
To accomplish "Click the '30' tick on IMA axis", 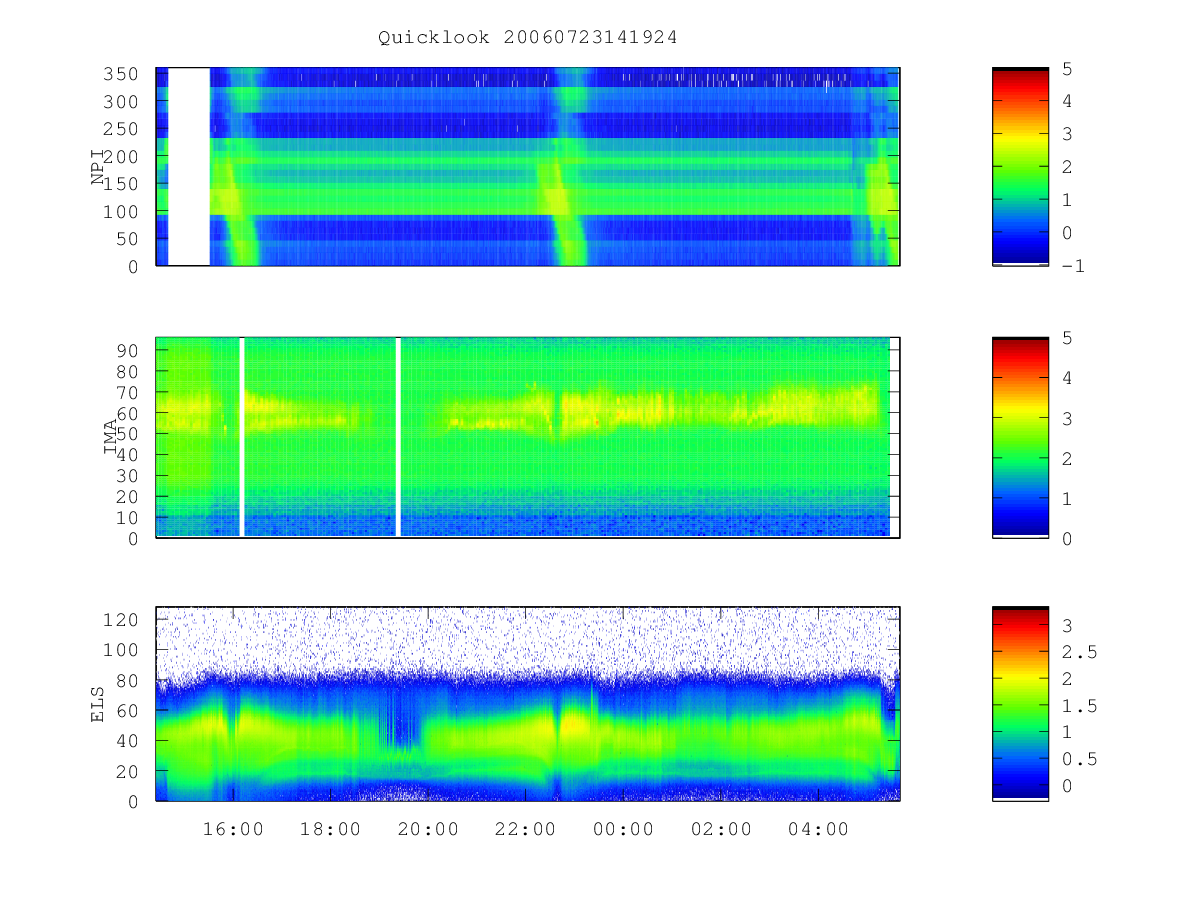I will pos(128,475).
